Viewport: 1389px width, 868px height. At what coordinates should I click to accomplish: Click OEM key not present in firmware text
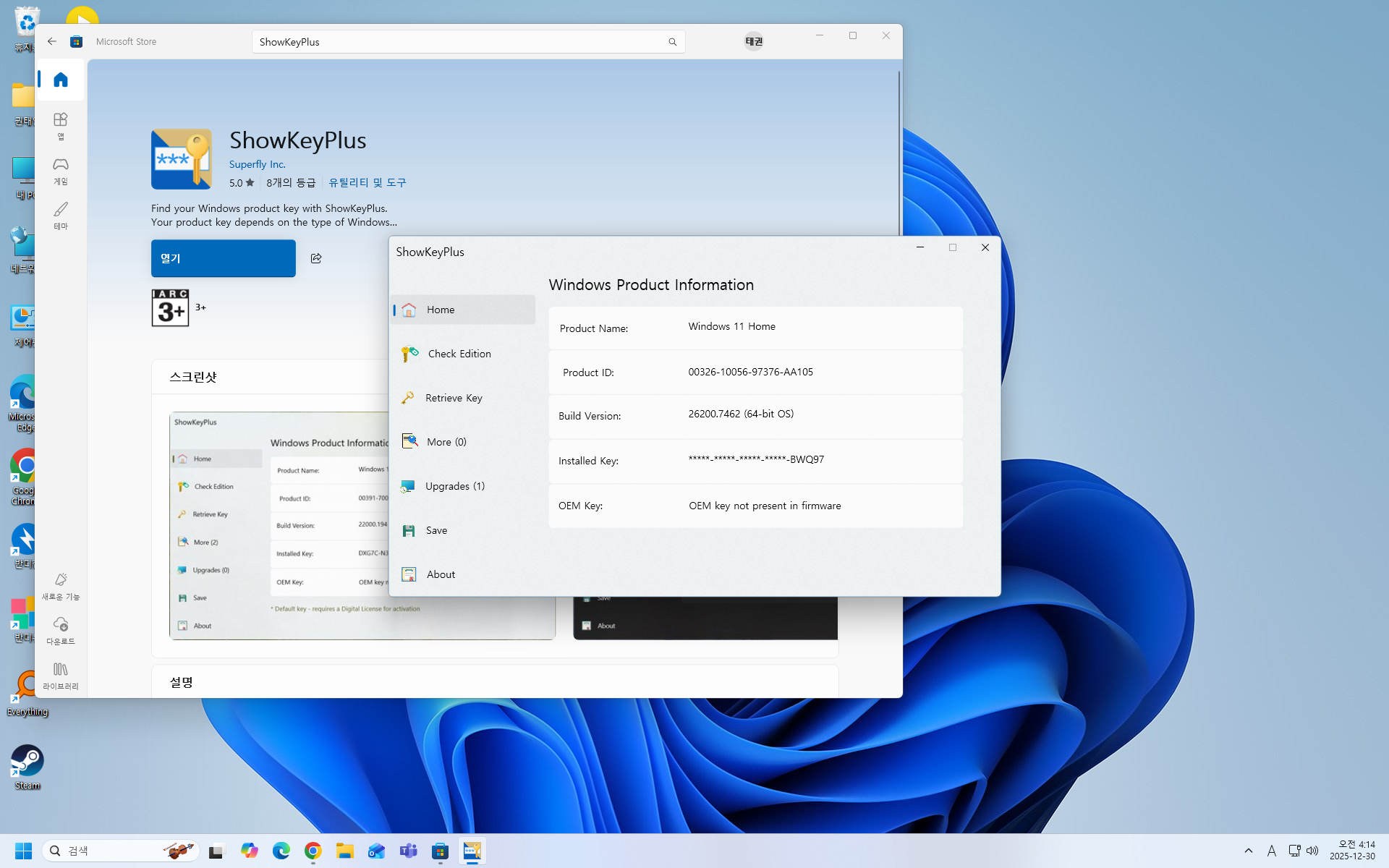pos(765,506)
